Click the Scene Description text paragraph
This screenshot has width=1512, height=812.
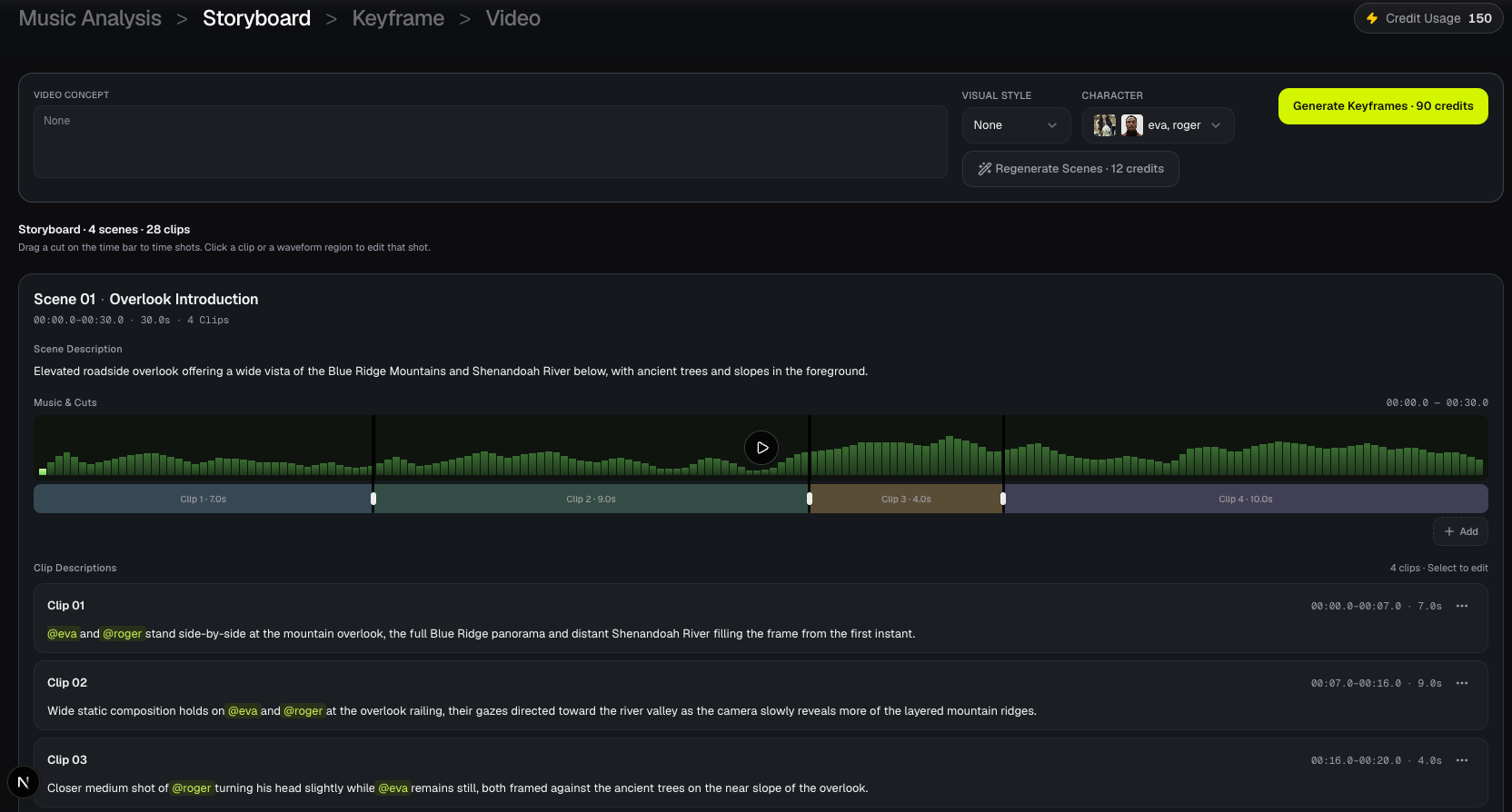(451, 371)
